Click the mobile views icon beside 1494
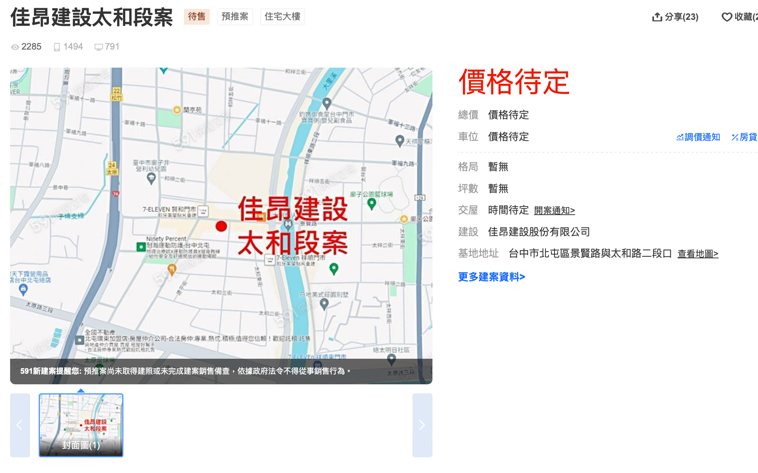 57,47
